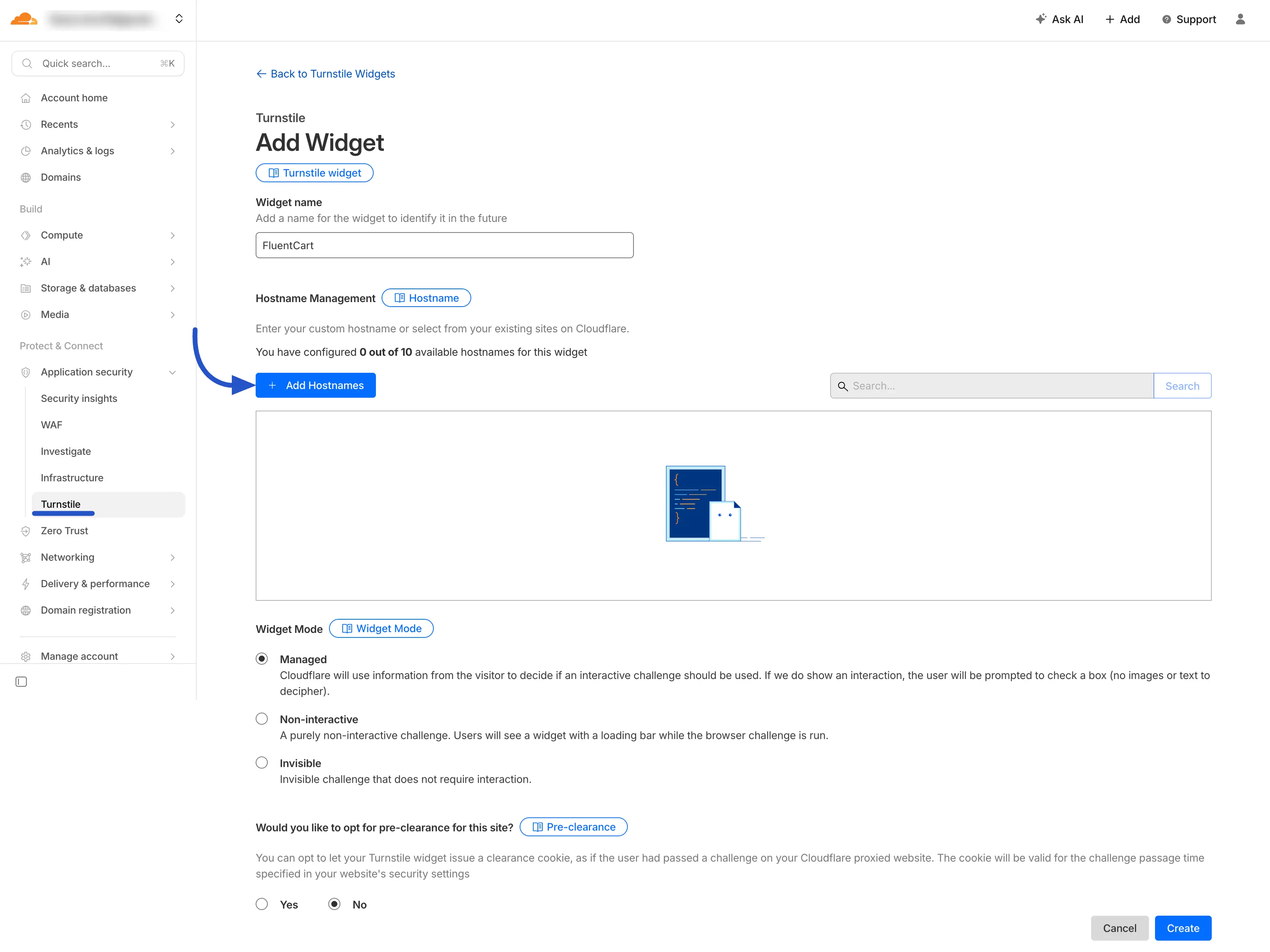Viewport: 1270px width, 952px height.
Task: Collapse the Application security section
Action: (x=172, y=372)
